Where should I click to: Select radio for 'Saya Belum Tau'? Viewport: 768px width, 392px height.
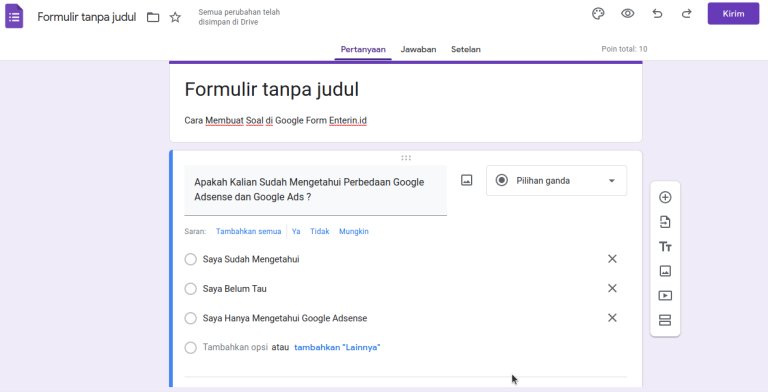191,289
